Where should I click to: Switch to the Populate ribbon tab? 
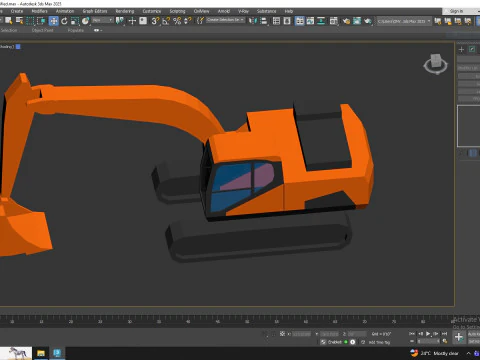tap(76, 30)
